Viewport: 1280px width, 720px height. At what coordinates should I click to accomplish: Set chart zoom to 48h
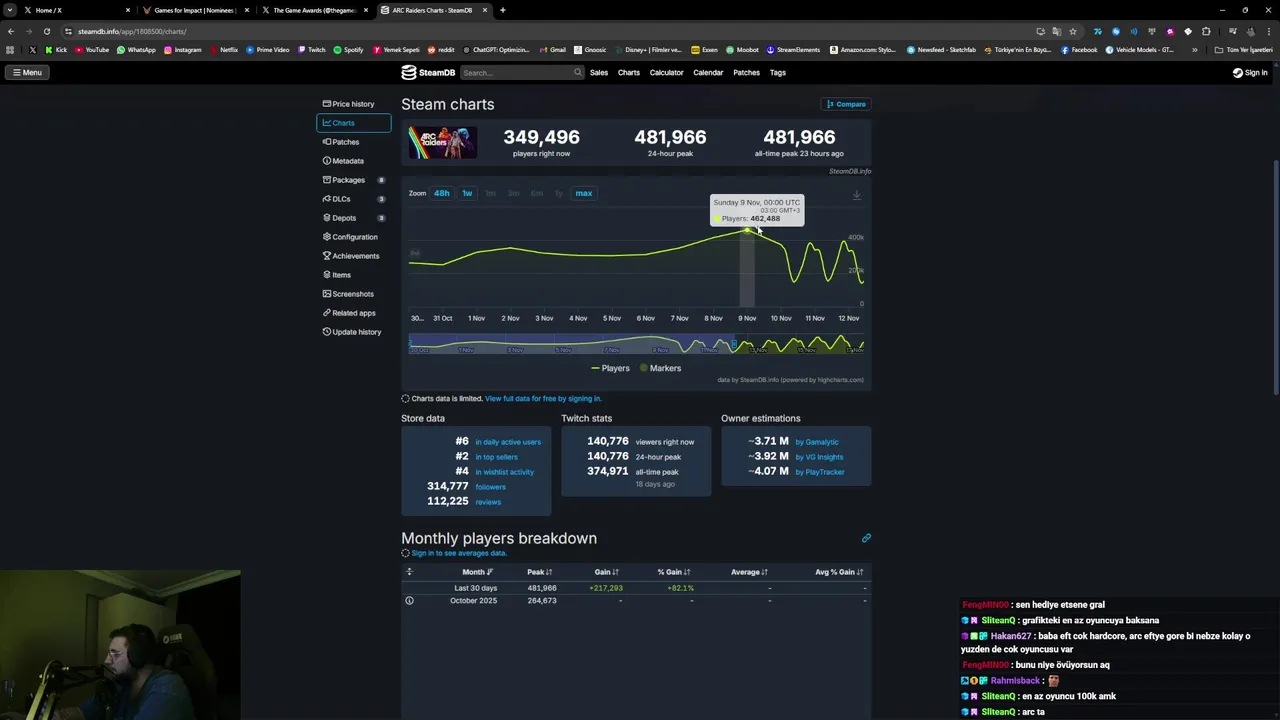coord(441,193)
